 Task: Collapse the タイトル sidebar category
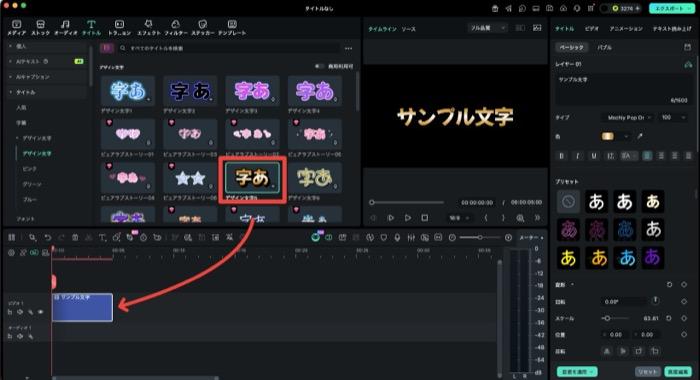pyautogui.click(x=45, y=92)
